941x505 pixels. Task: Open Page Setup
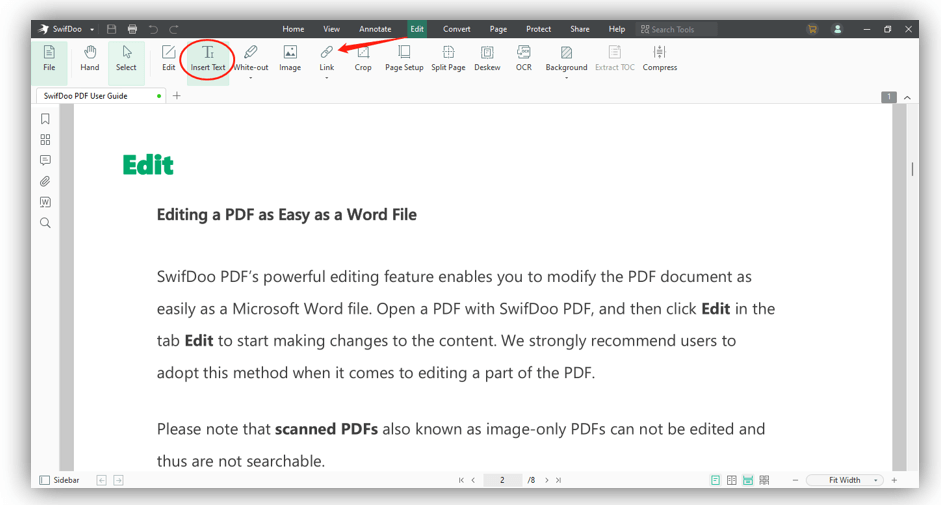point(404,59)
